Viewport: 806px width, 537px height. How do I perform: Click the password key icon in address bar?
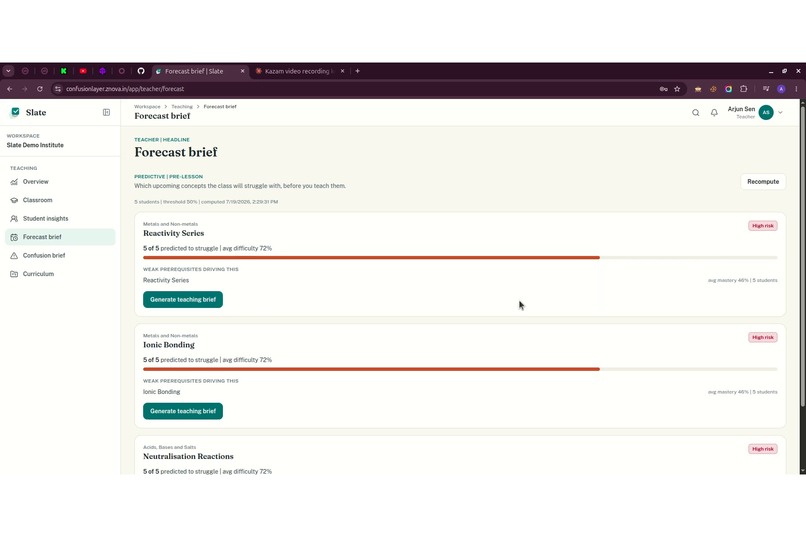[x=664, y=89]
